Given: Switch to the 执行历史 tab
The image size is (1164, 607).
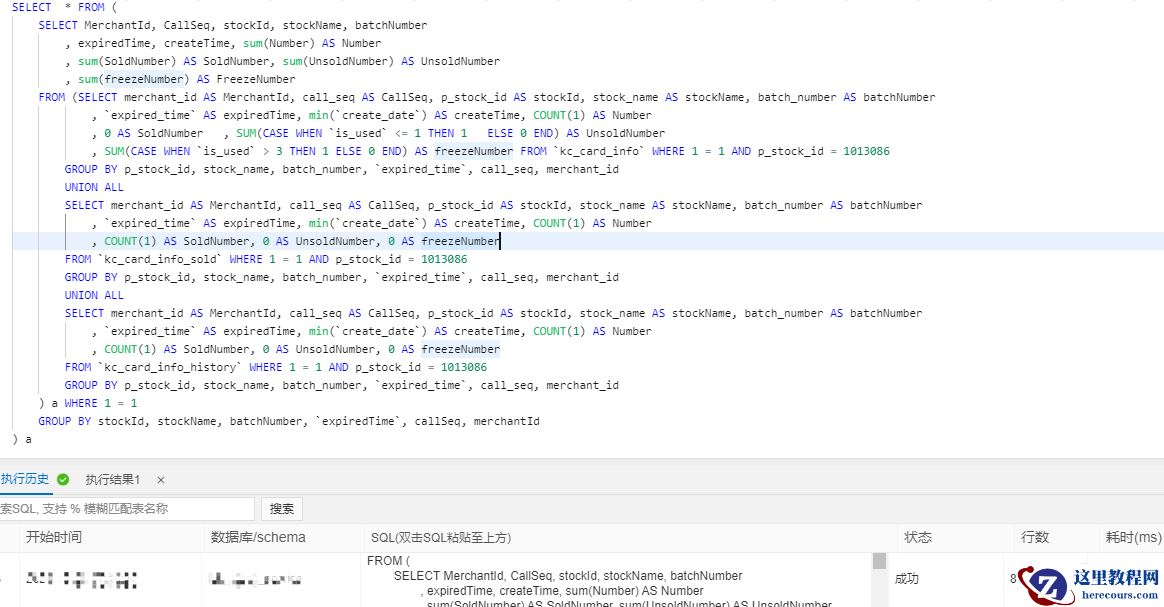Looking at the screenshot, I should click(24, 479).
